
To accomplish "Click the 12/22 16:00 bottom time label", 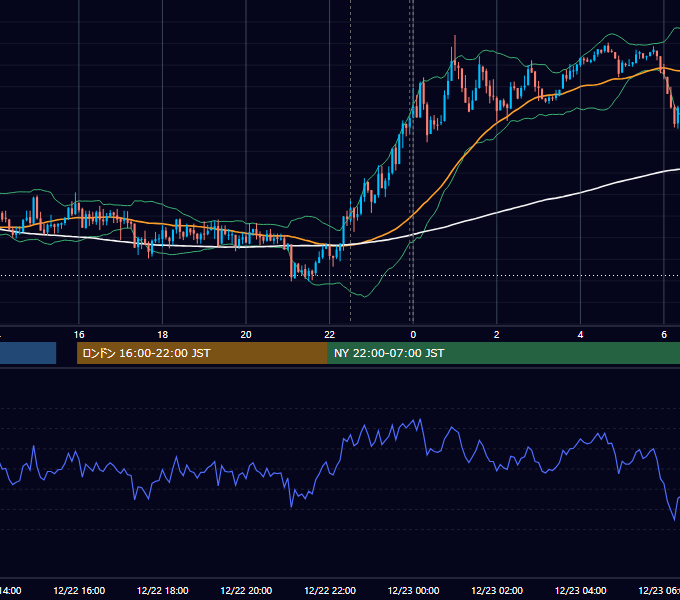I will [x=79, y=590].
